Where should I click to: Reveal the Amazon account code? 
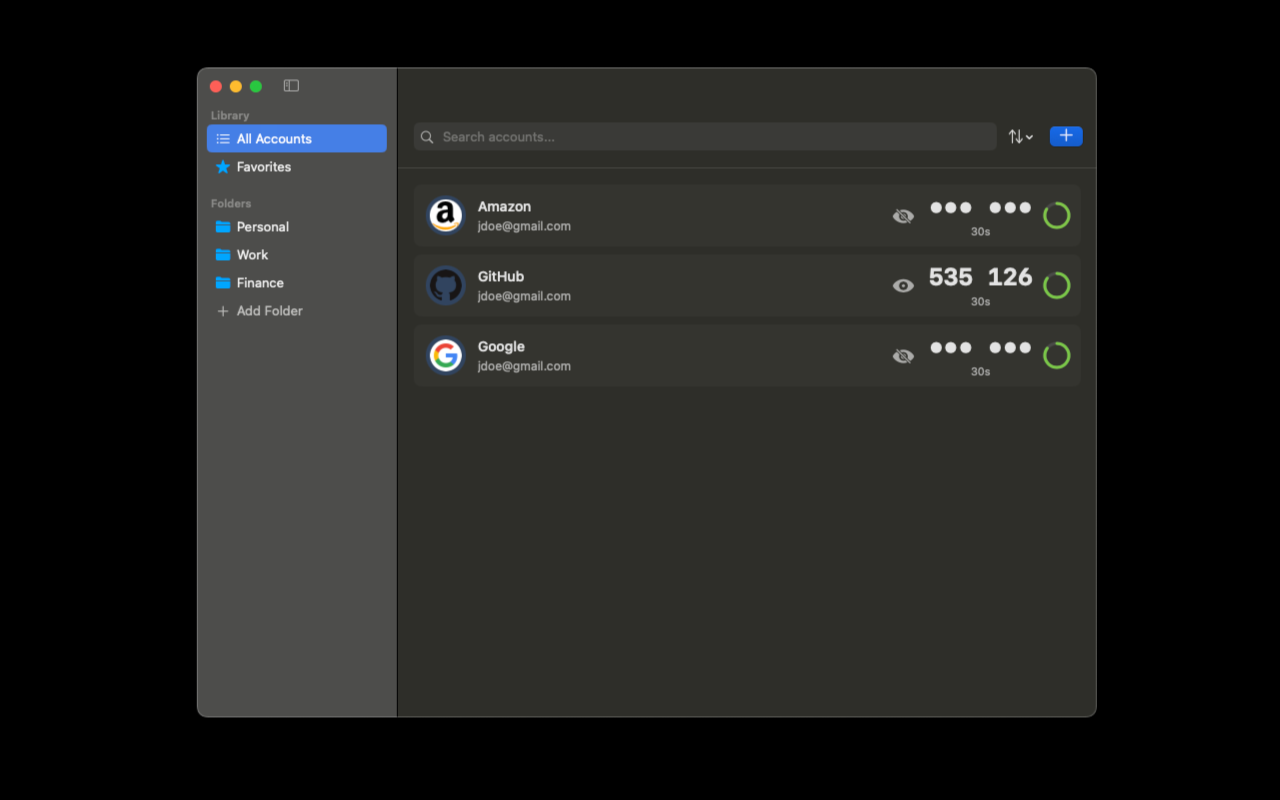pos(903,215)
